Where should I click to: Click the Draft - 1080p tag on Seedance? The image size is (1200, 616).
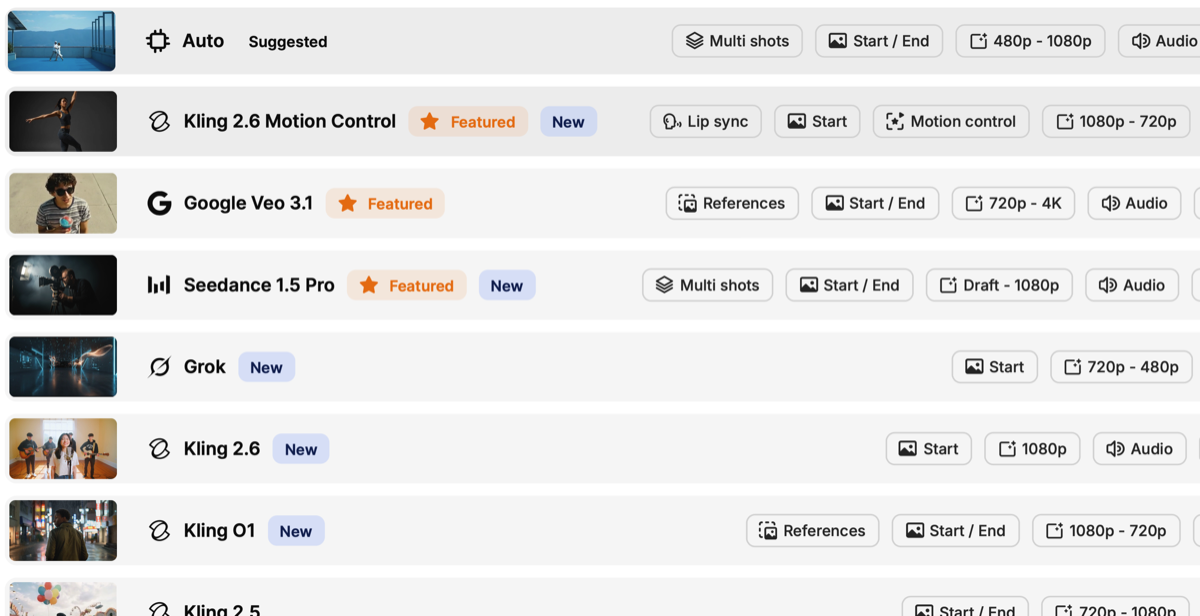tap(999, 285)
